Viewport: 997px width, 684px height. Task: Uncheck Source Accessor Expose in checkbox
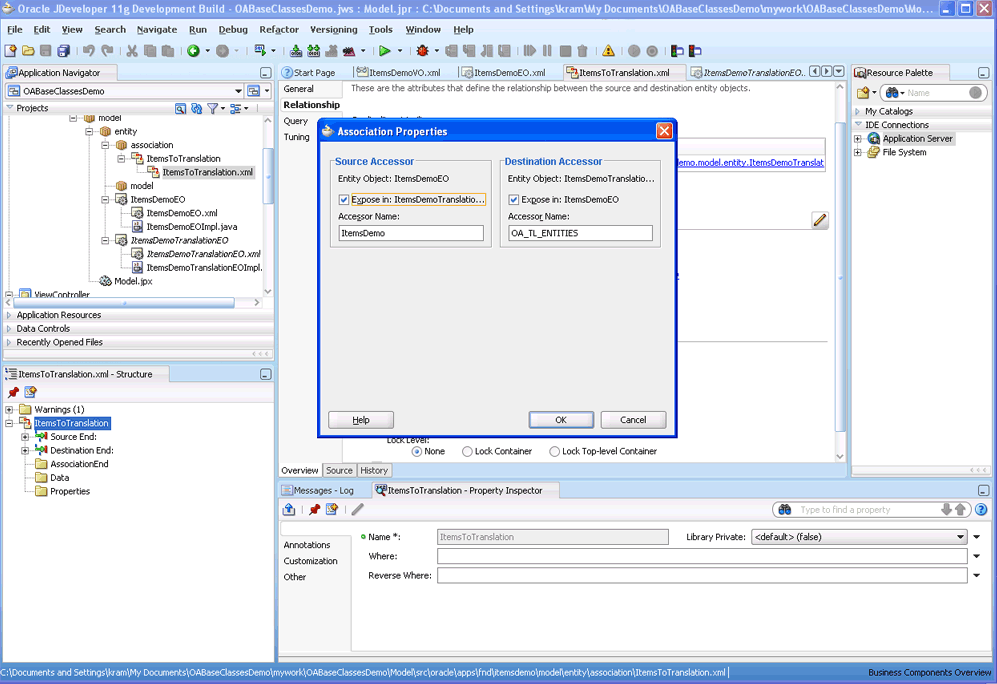[x=344, y=200]
